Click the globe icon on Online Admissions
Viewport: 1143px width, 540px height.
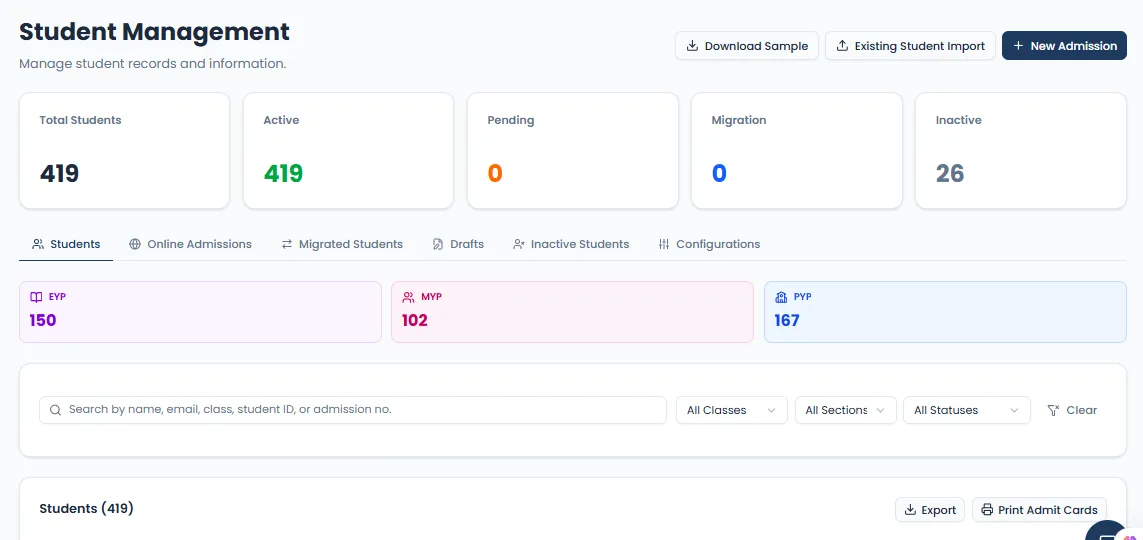point(135,244)
